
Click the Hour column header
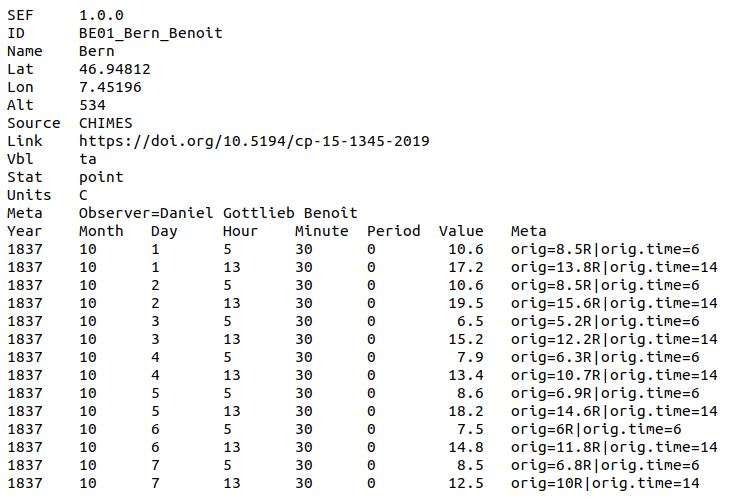click(x=240, y=231)
